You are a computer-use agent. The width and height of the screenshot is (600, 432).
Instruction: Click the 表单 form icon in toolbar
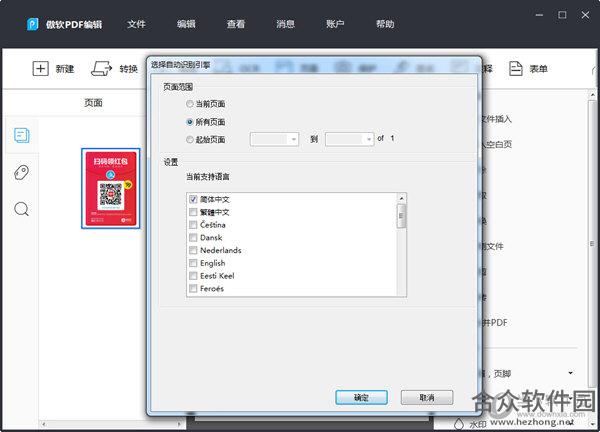click(515, 69)
